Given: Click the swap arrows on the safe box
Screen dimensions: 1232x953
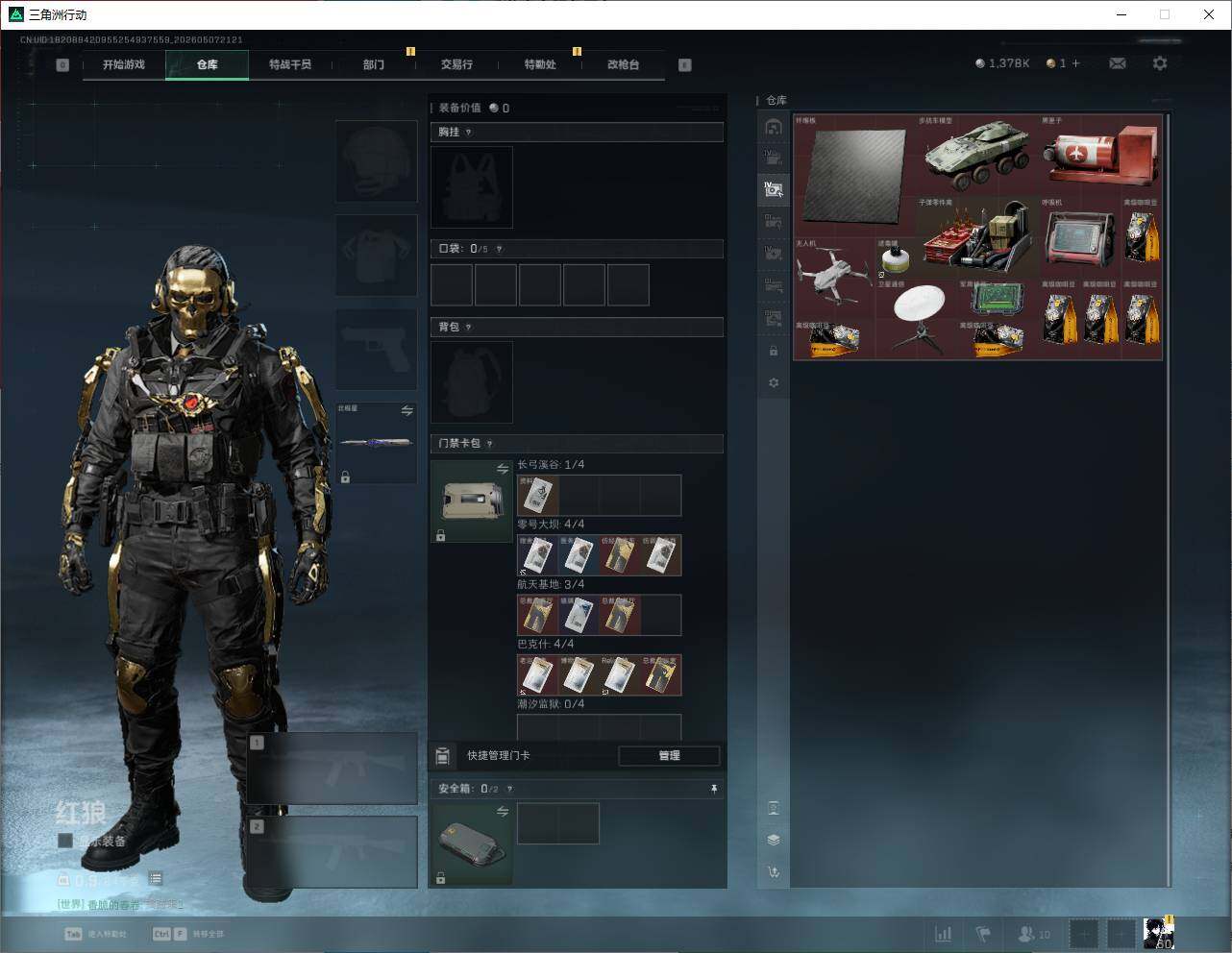Looking at the screenshot, I should click(503, 812).
